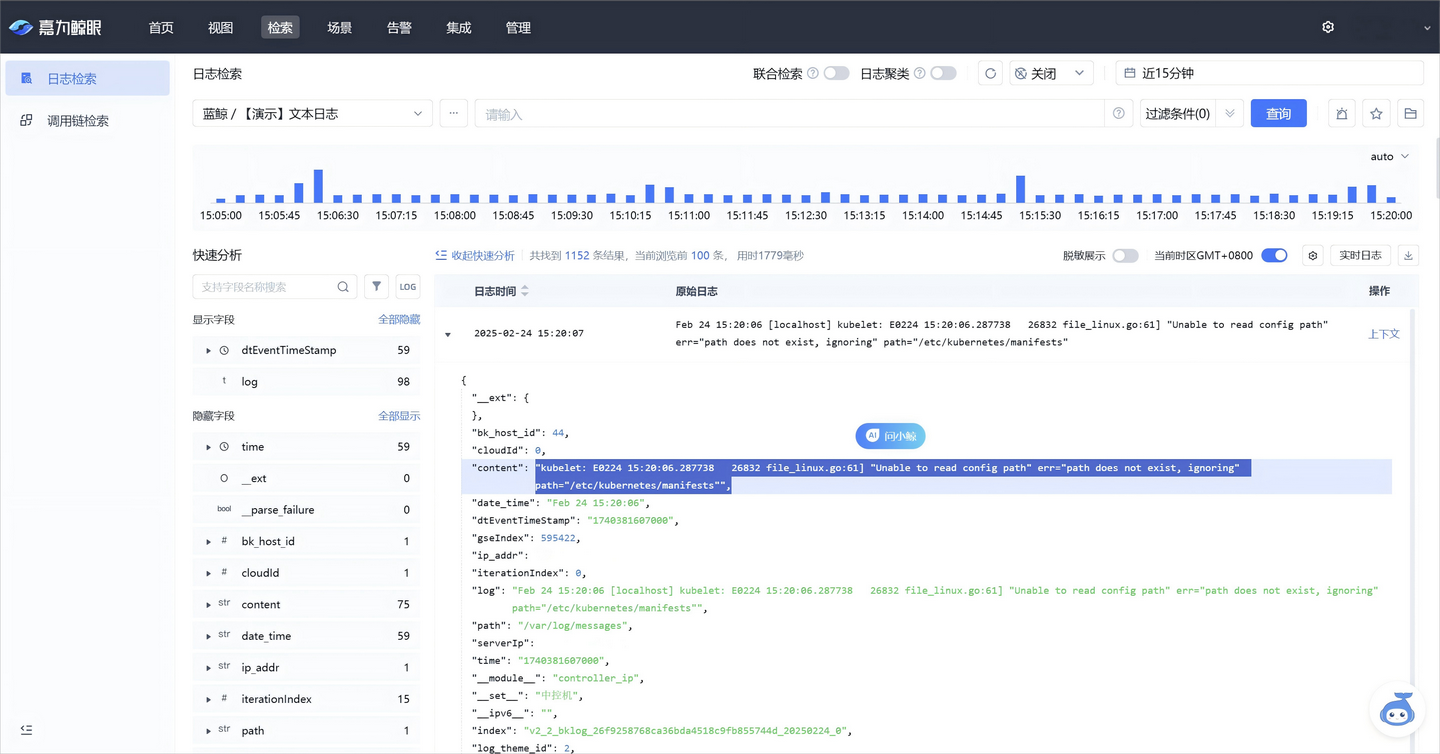Click the tall histogram bar near 15:15:30
Image resolution: width=1440 pixels, height=754 pixels.
coord(1021,189)
